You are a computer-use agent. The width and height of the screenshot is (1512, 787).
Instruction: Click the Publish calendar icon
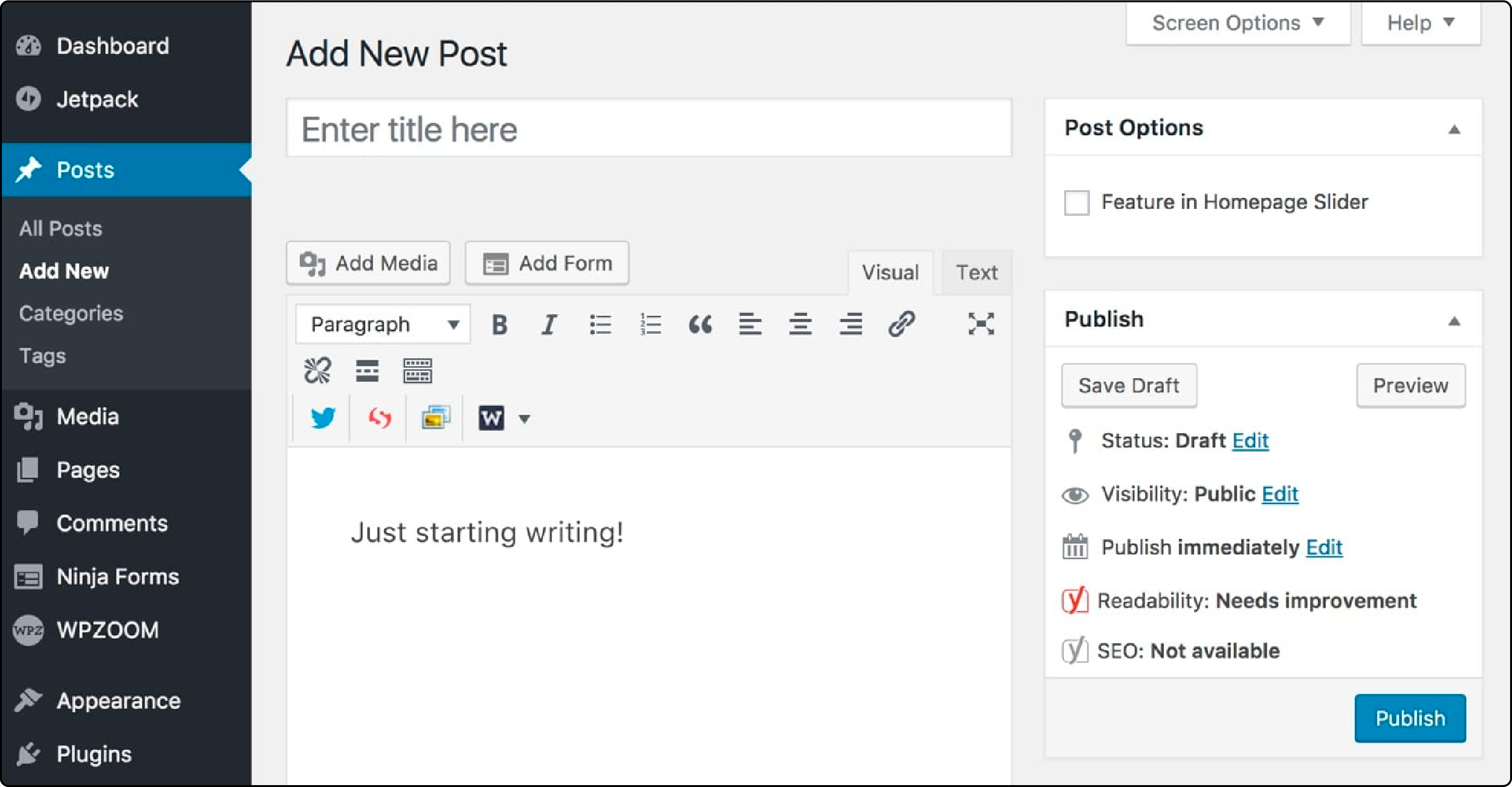tap(1075, 547)
